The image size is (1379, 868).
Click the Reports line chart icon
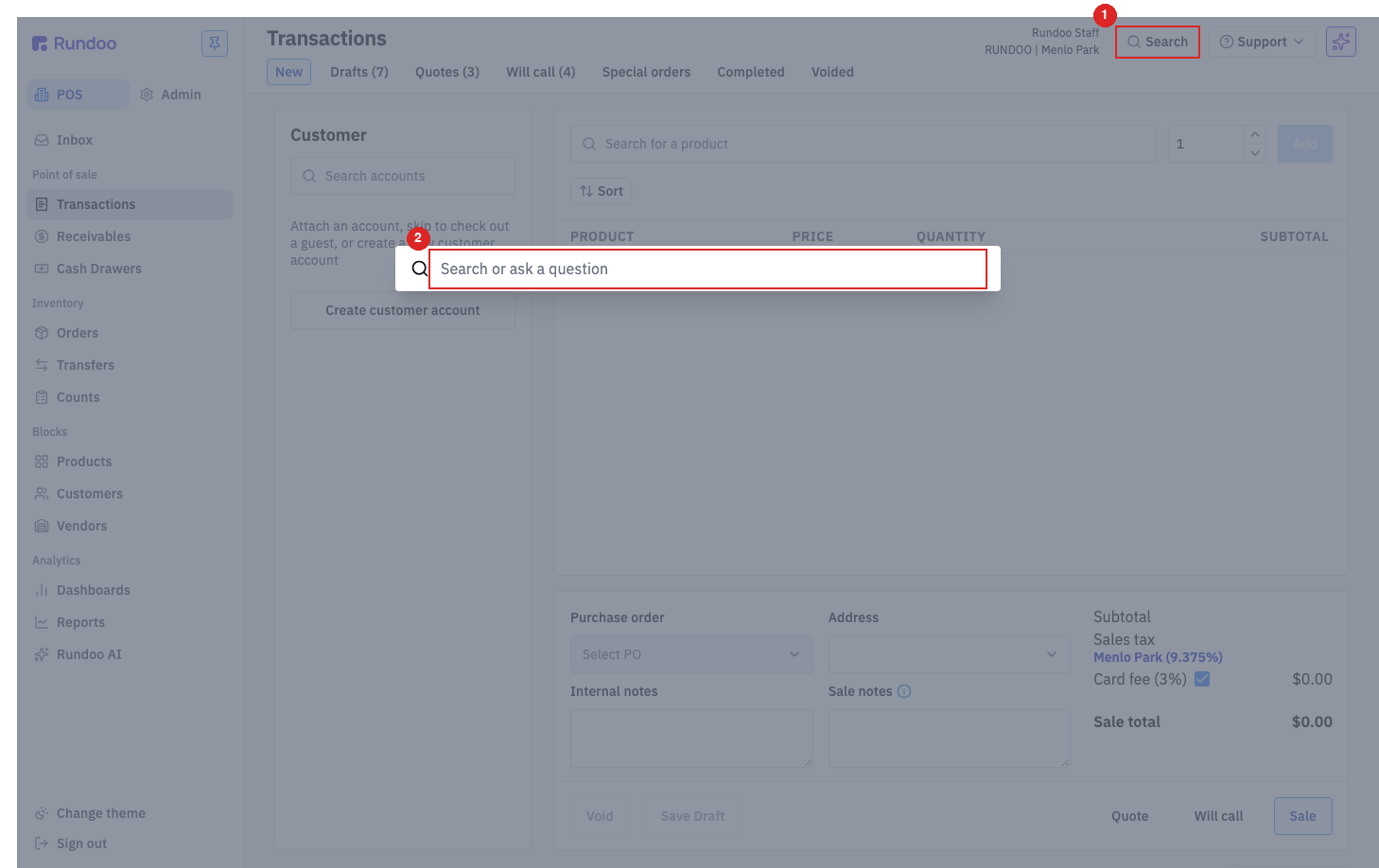point(42,622)
